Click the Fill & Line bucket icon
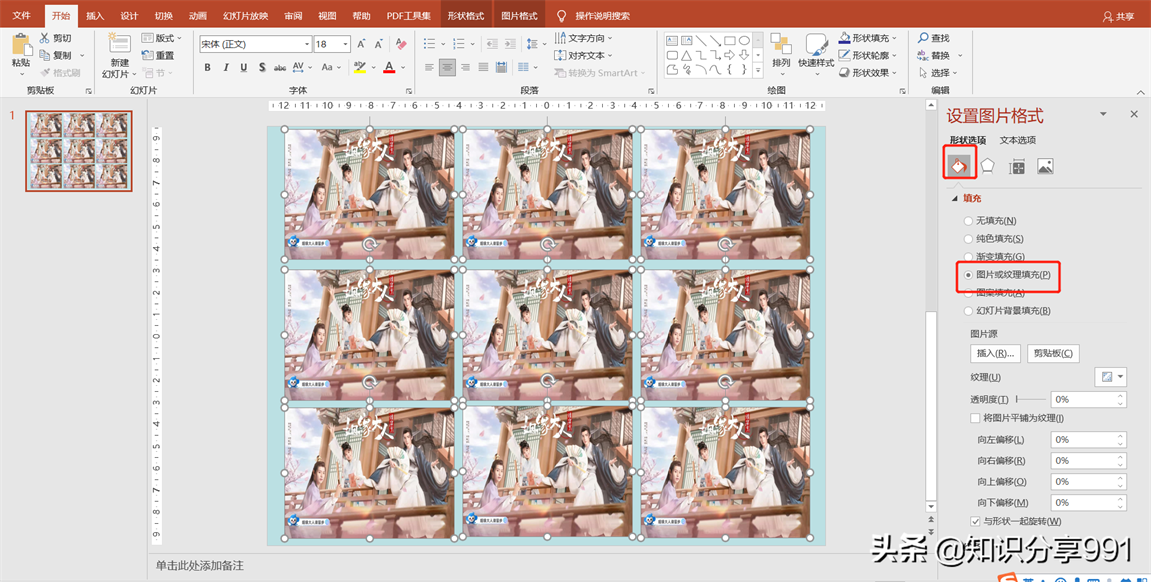Screen dimensions: 1151x582 [x=958, y=166]
